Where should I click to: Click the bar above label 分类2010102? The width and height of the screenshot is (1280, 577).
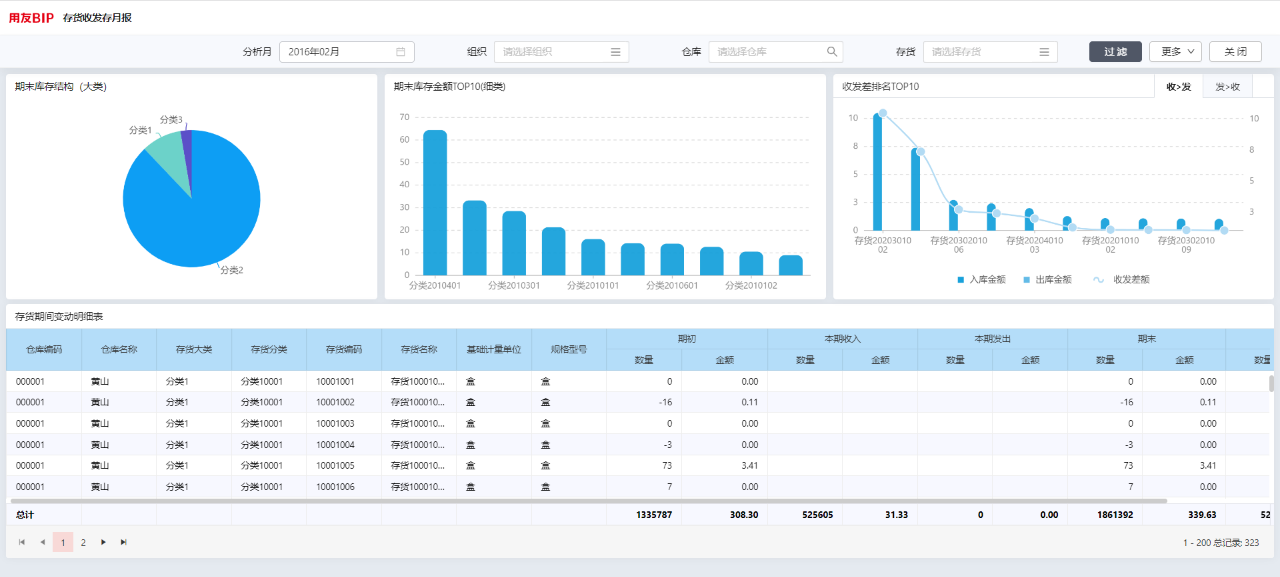pyautogui.click(x=751, y=263)
